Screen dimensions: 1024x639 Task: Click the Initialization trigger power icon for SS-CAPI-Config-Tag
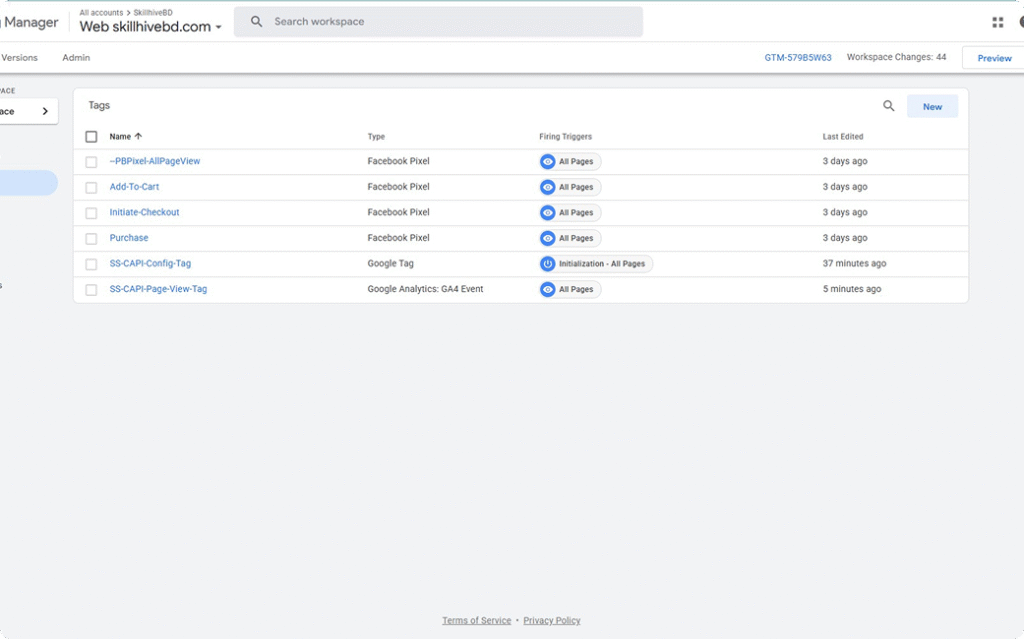pyautogui.click(x=547, y=264)
